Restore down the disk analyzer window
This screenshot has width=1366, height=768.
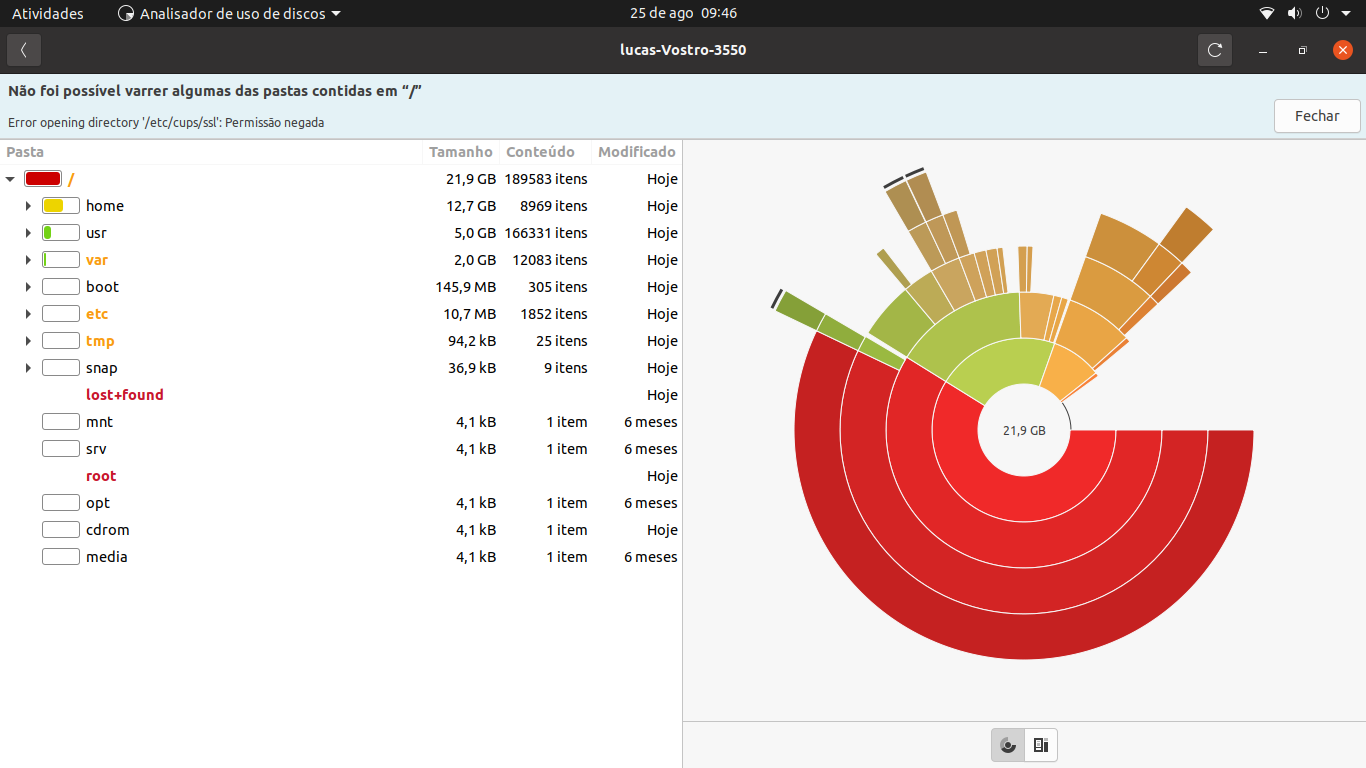(x=1302, y=50)
